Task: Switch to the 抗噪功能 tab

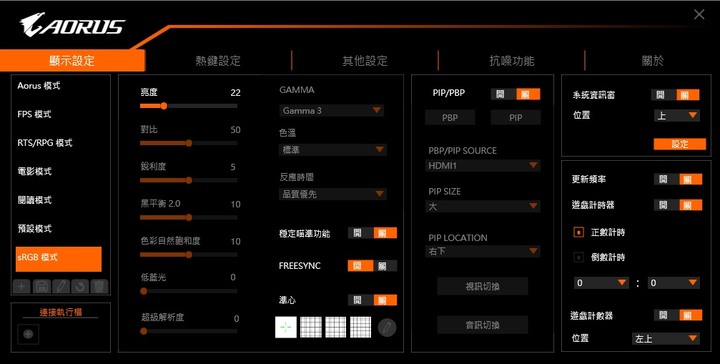Action: click(512, 61)
